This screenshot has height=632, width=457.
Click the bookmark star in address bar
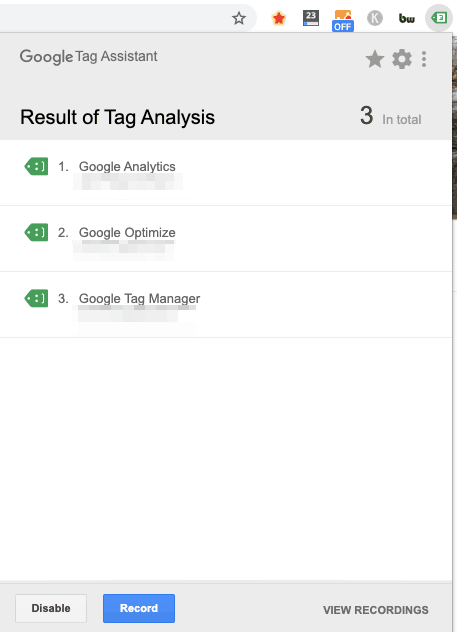[x=239, y=18]
